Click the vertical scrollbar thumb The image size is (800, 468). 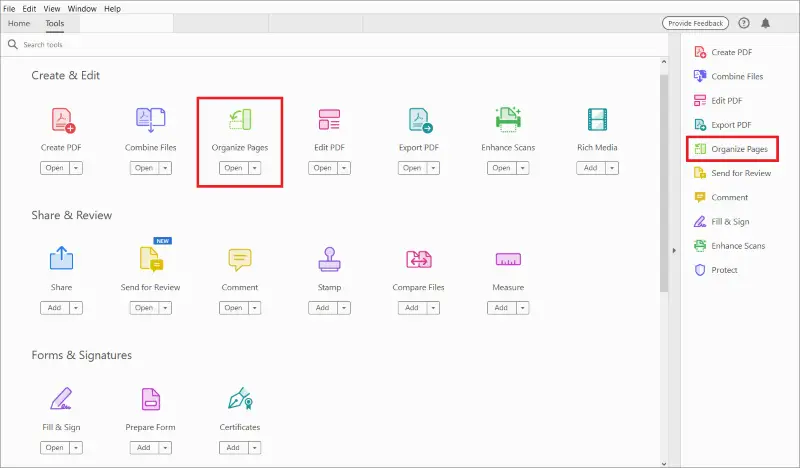pyautogui.click(x=664, y=184)
